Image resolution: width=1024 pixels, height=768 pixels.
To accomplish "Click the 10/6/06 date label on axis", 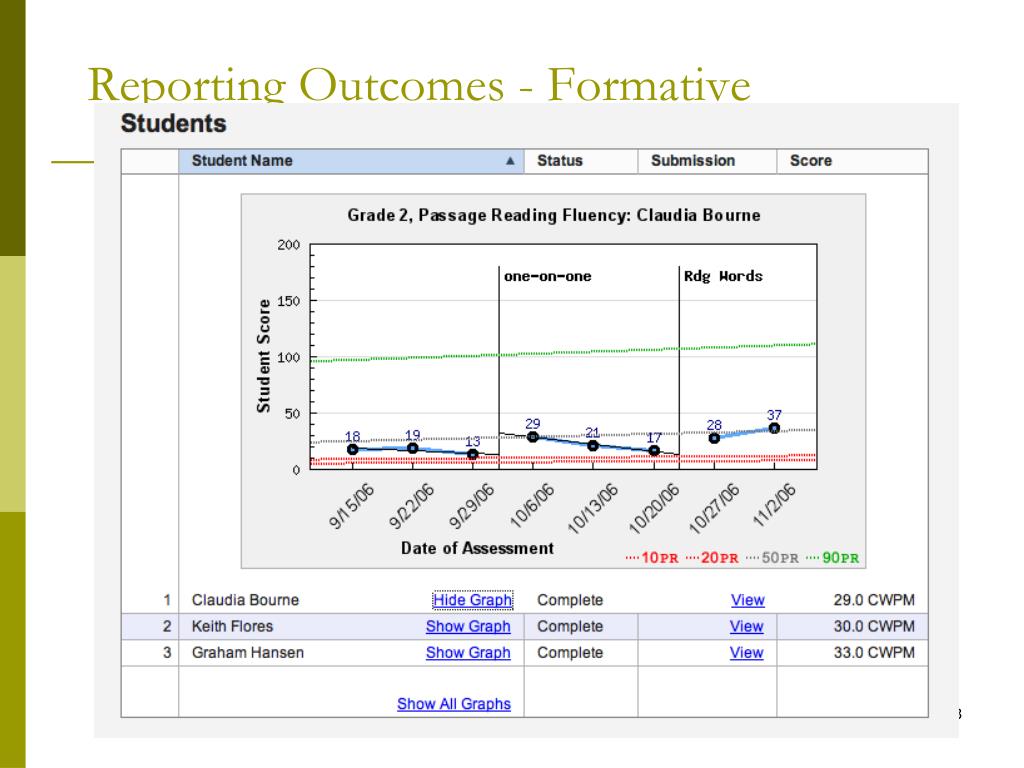I will click(532, 505).
